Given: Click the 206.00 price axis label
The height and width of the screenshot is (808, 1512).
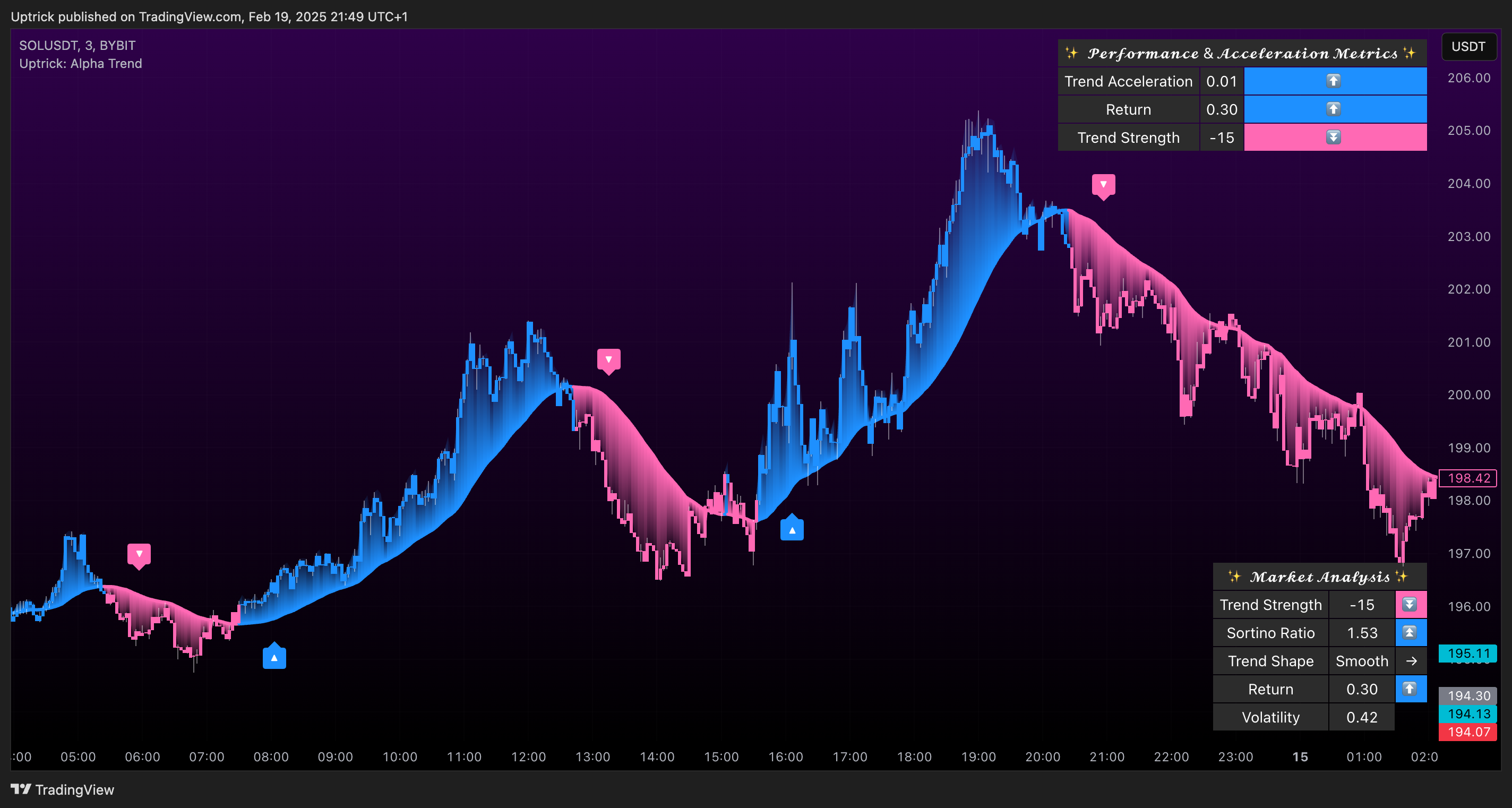Looking at the screenshot, I should [x=1468, y=78].
